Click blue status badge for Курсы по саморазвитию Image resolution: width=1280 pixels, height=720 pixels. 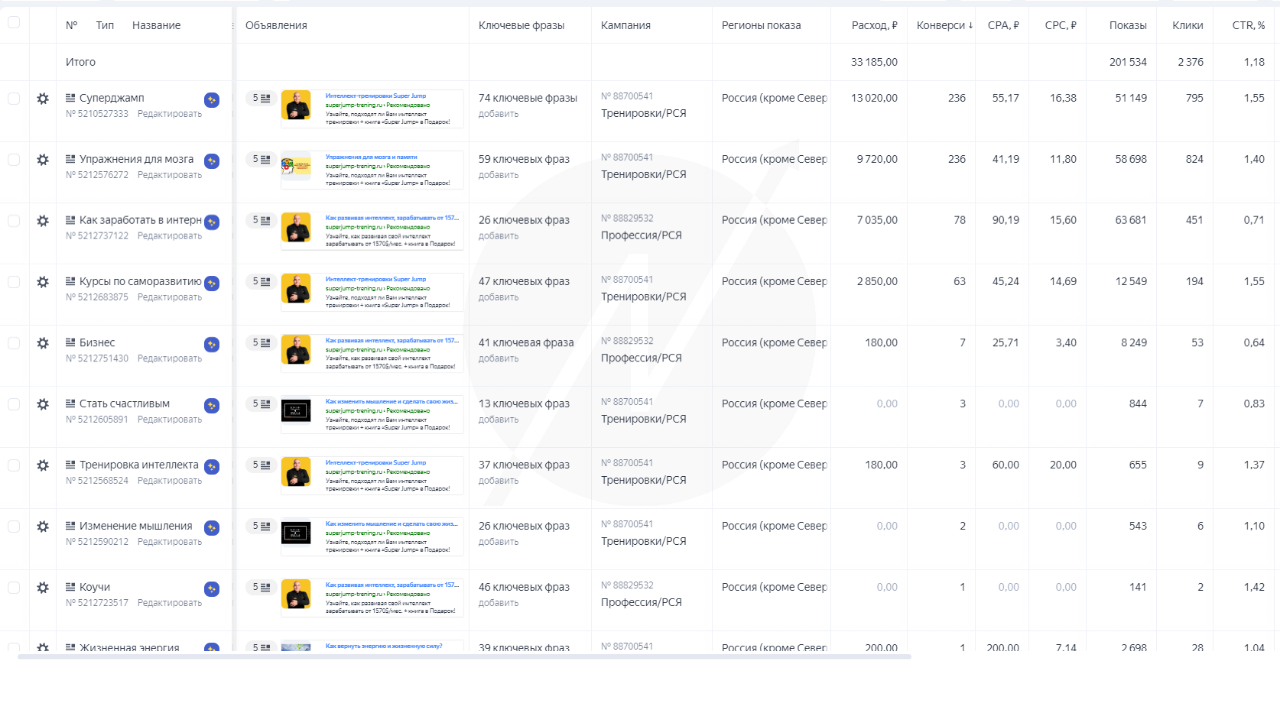[x=212, y=283]
